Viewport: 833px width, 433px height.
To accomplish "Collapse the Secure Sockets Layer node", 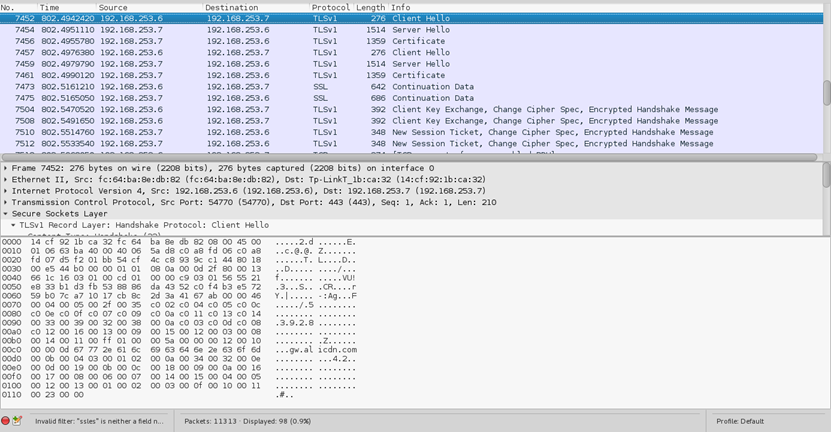I will point(5,213).
